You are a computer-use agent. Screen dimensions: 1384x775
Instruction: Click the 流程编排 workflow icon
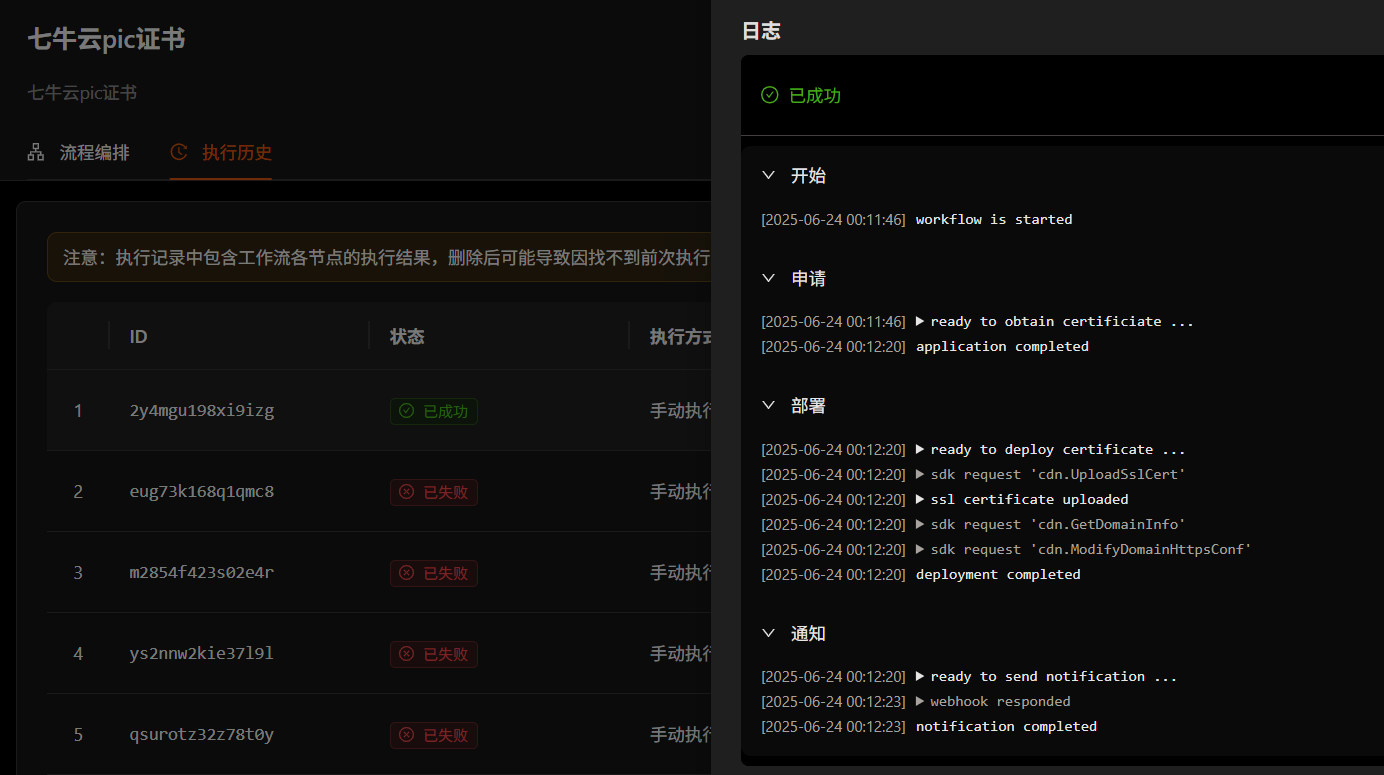tap(36, 153)
